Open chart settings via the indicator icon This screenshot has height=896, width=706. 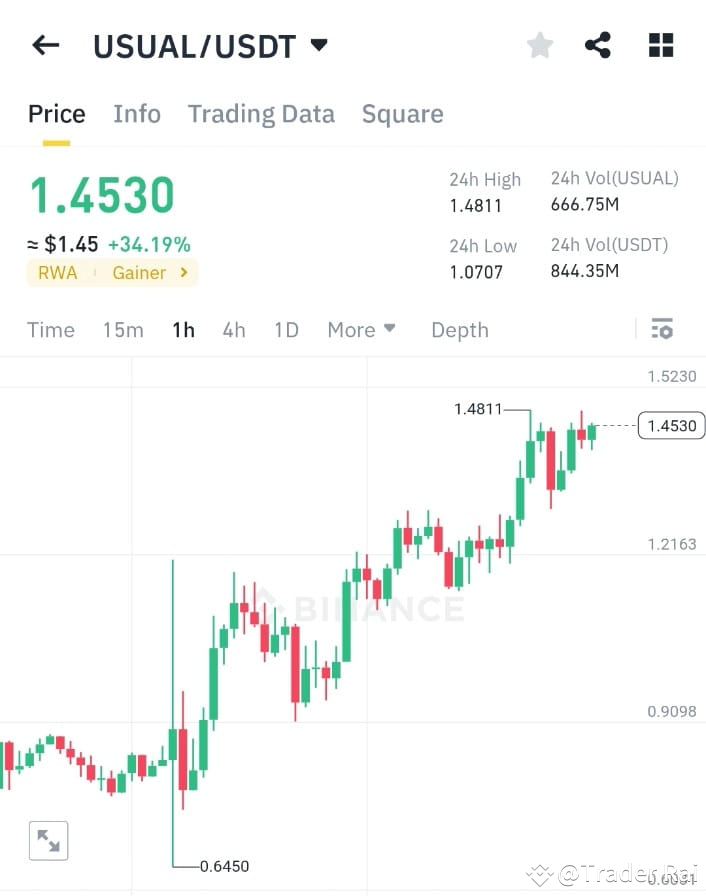pos(662,329)
